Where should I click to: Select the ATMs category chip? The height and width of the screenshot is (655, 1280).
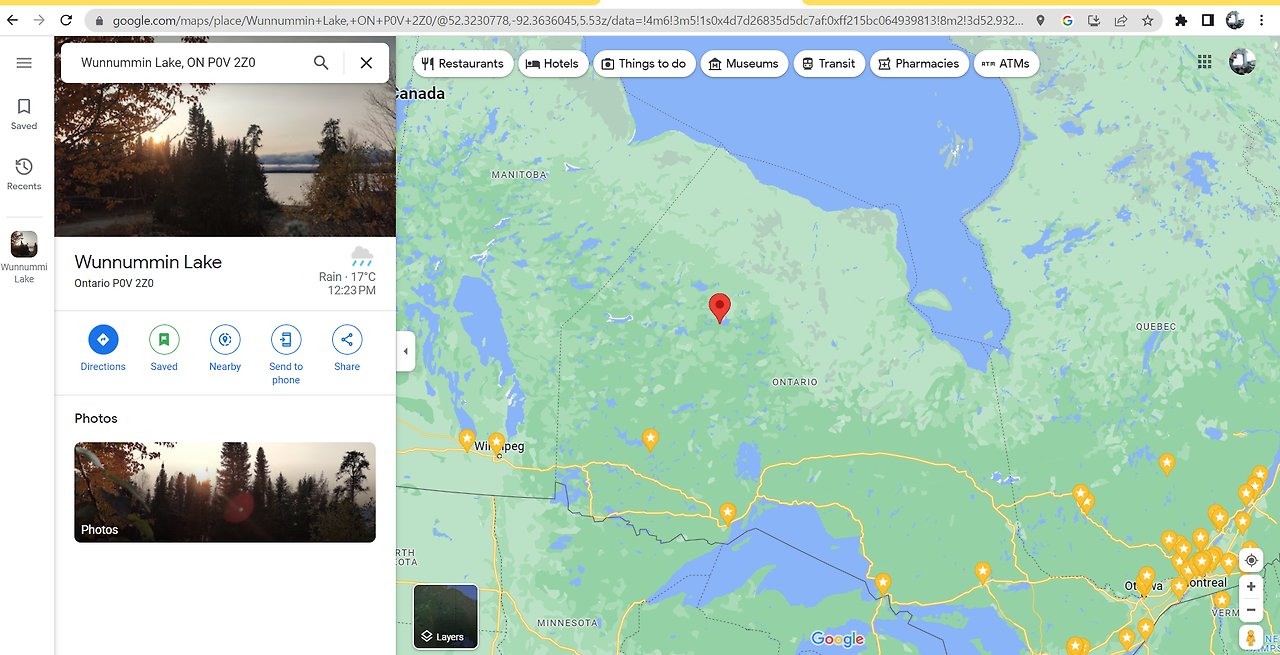click(1006, 63)
